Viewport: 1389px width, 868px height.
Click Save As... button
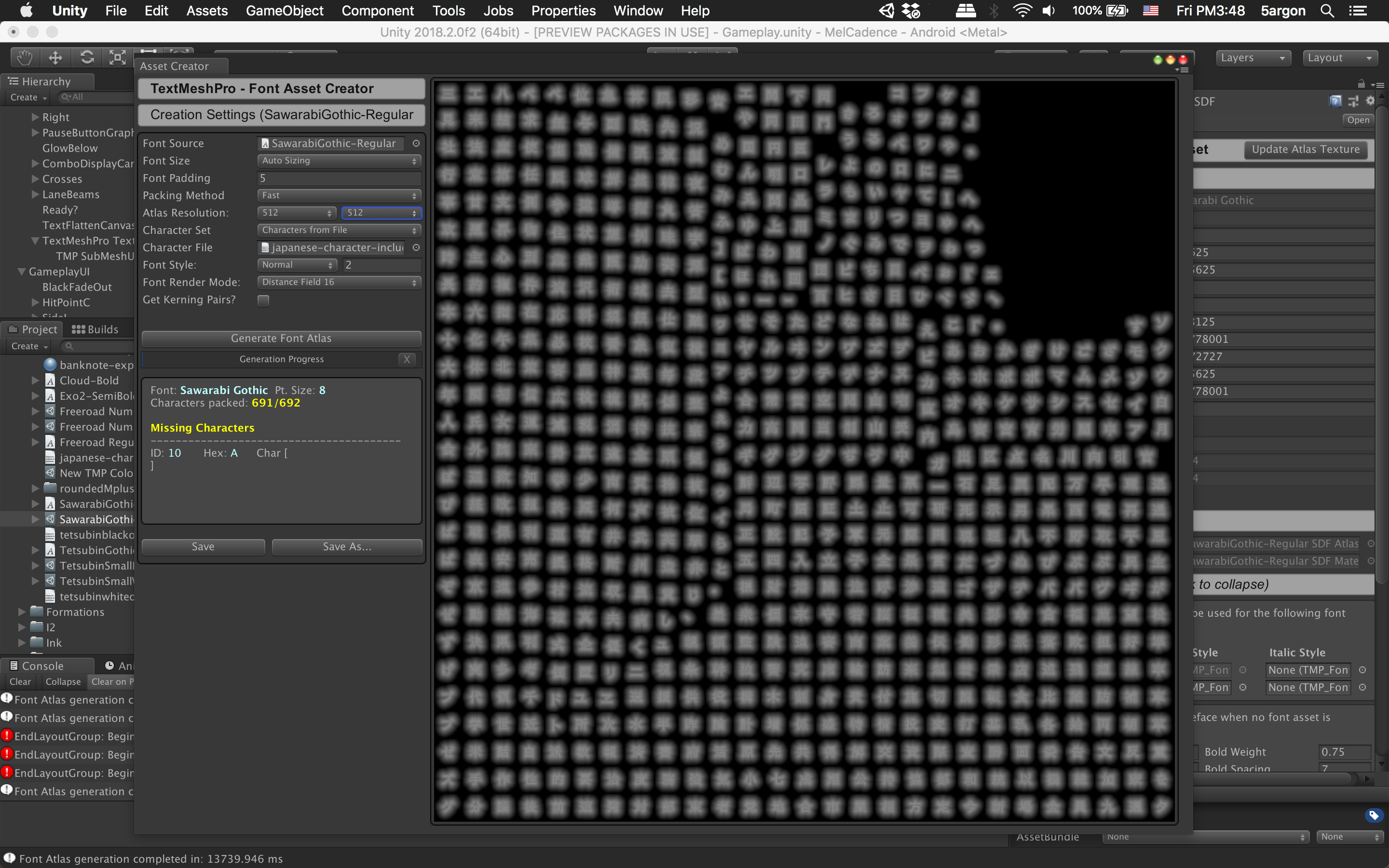coord(347,547)
